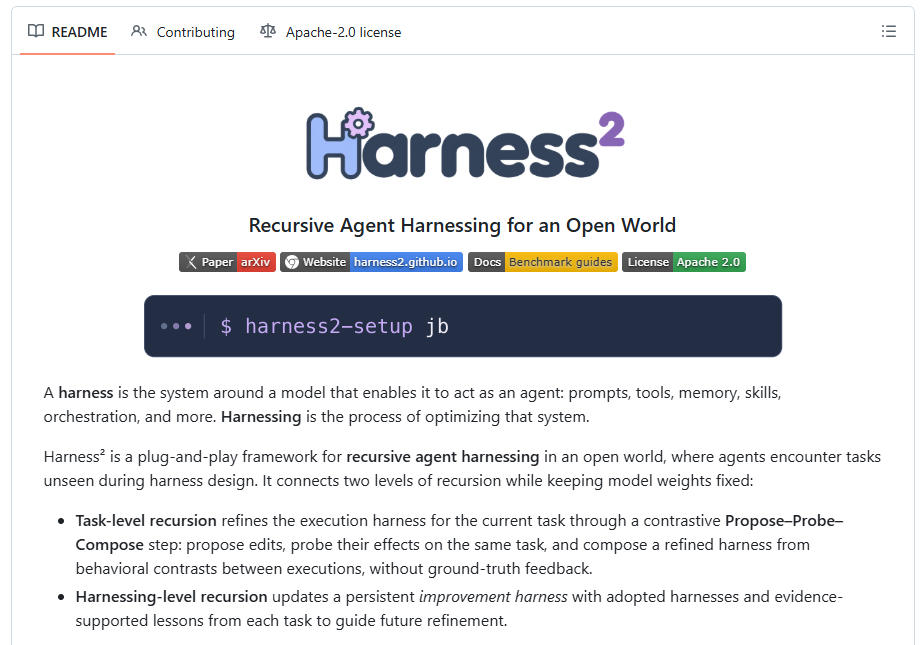The image size is (920, 645).
Task: Click the italic text "improvement harness"
Action: coord(493,596)
